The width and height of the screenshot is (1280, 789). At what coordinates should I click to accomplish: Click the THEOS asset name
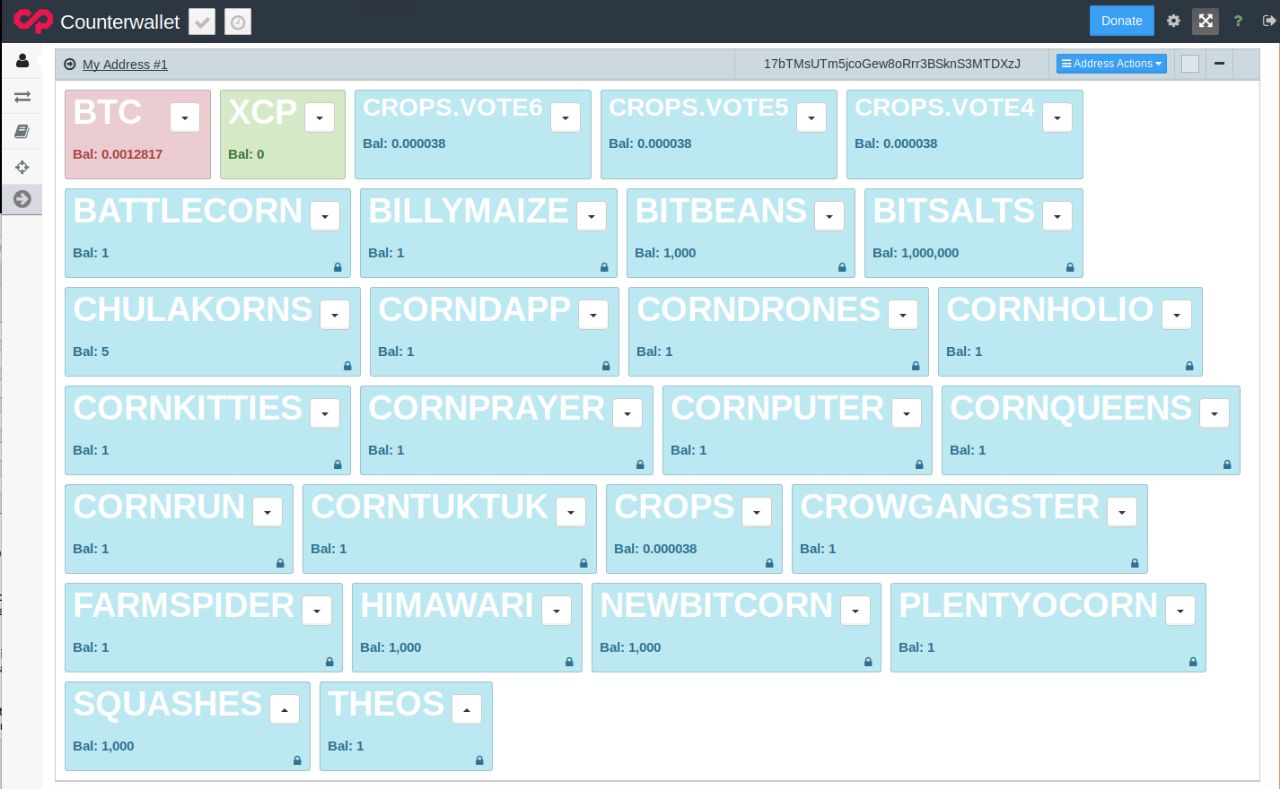point(386,705)
